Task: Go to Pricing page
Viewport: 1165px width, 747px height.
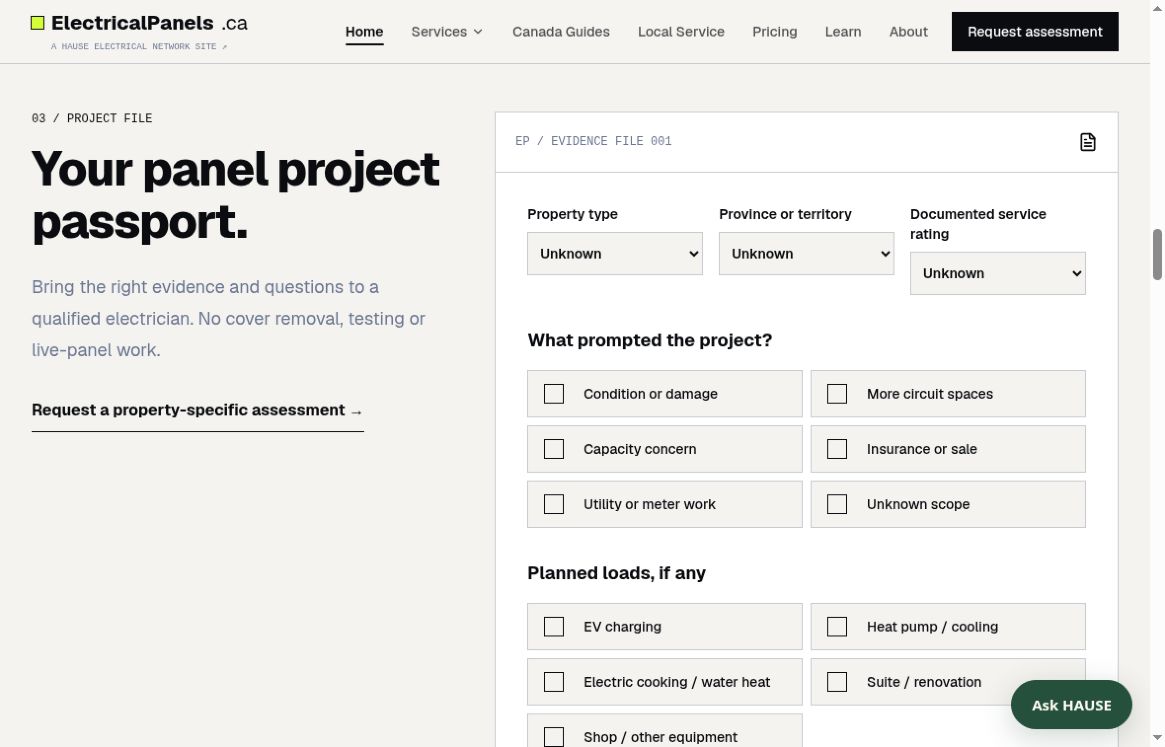Action: click(x=774, y=32)
